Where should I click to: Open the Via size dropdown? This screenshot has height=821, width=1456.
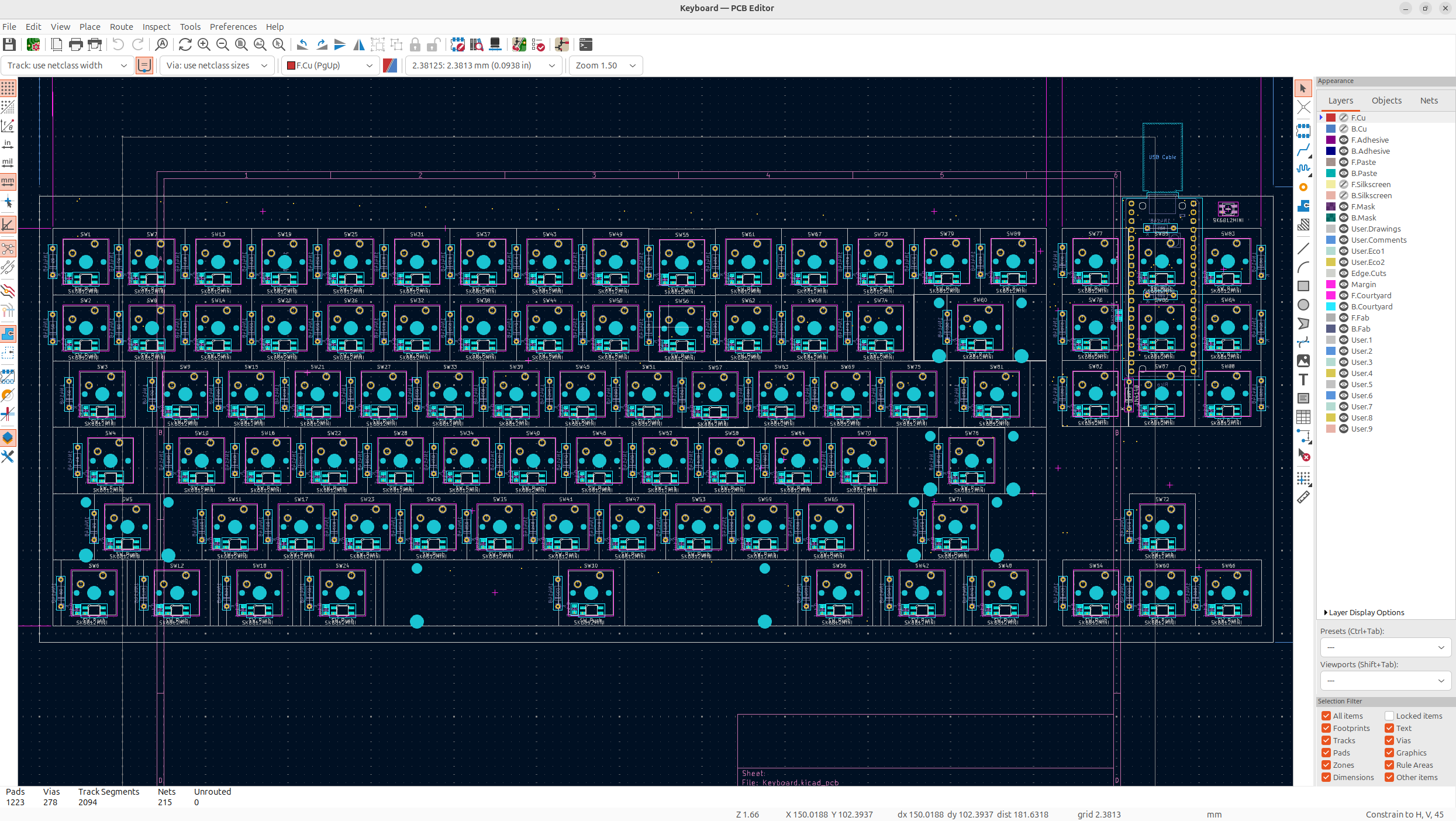[x=216, y=65]
